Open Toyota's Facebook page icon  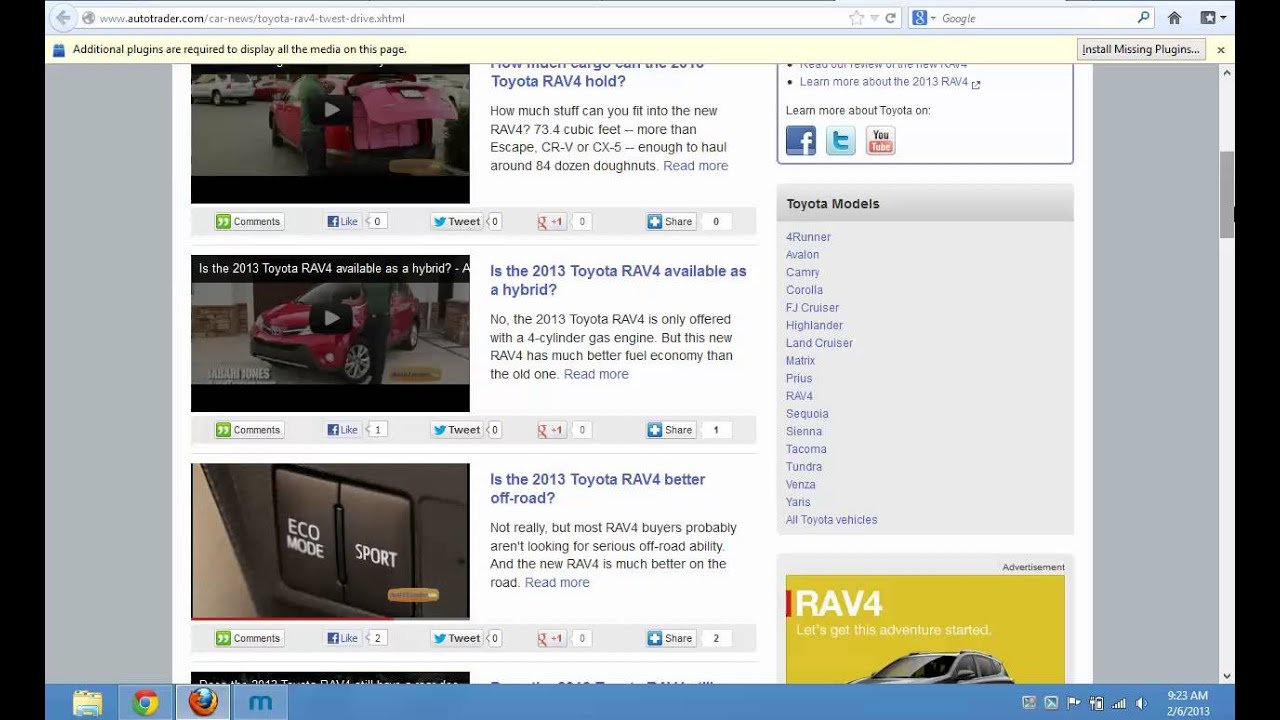click(x=801, y=141)
